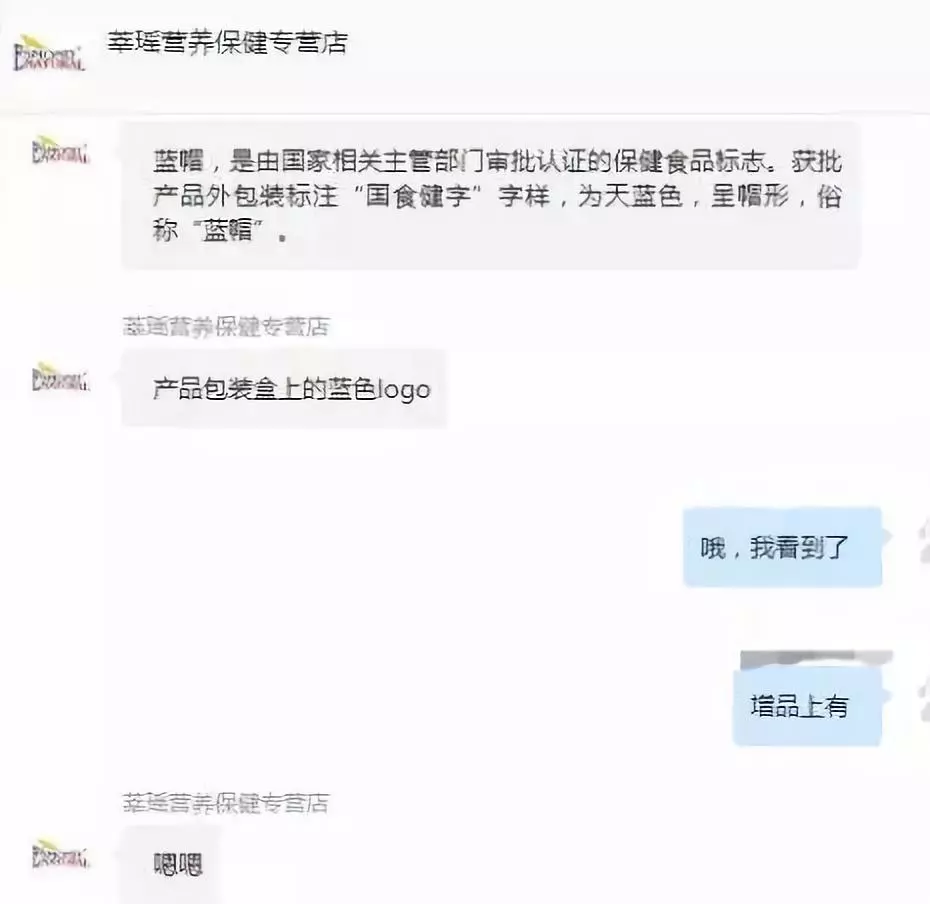This screenshot has width=930, height=904.
Task: Click shop avatar beside the 嗯嗯 message
Action: pyautogui.click(x=59, y=855)
